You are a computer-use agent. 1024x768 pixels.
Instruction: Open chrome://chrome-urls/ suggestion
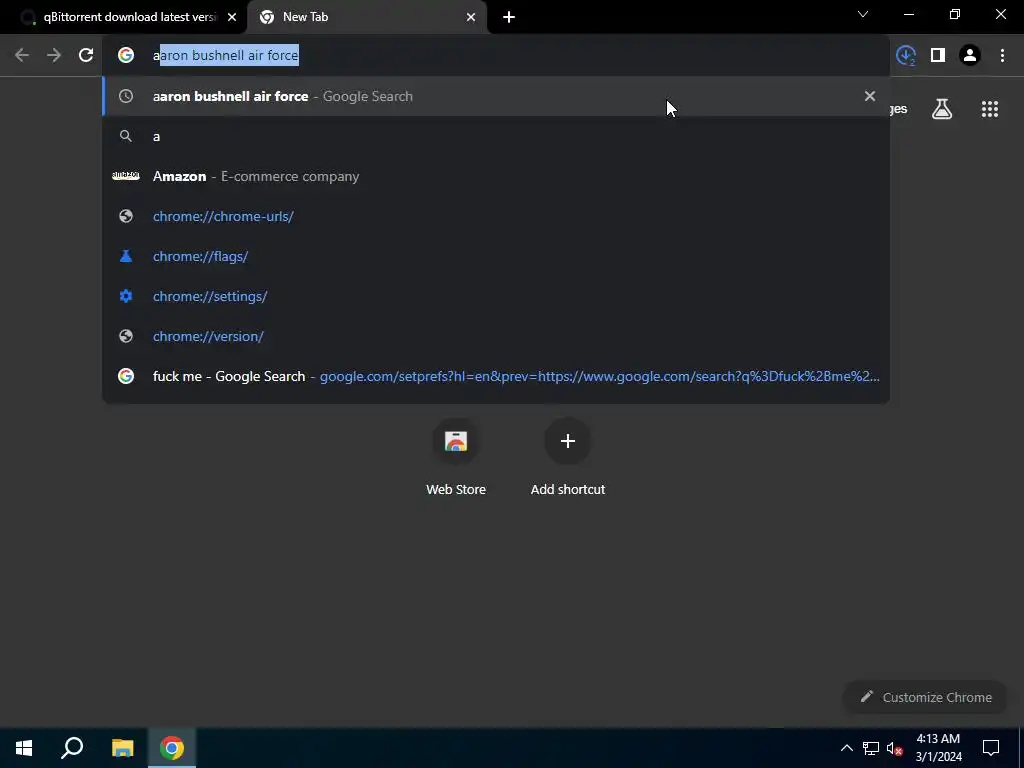496,216
